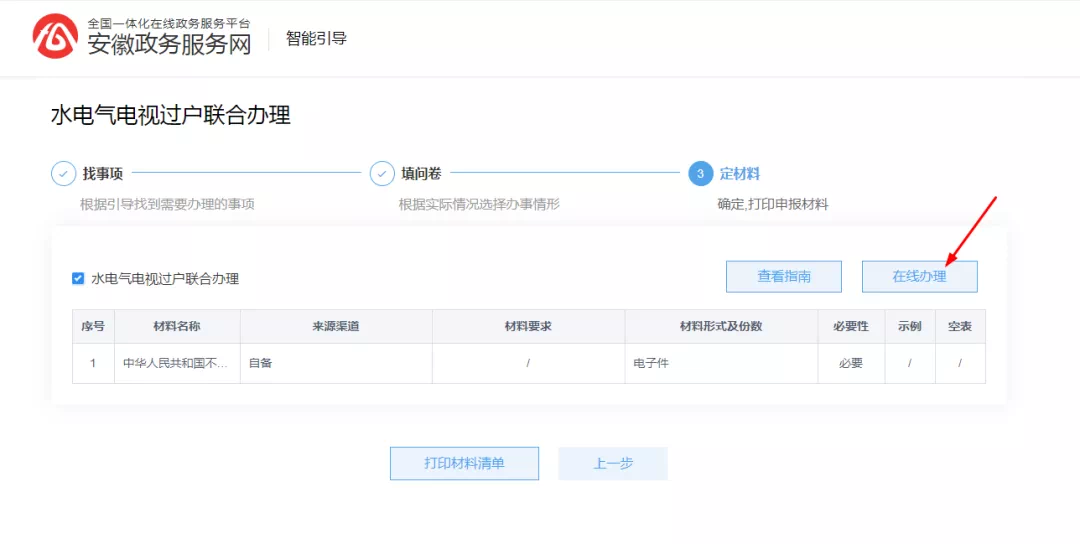Screen dimensions: 1080x544
Task: Go back with the 上一步 button
Action: tap(613, 464)
